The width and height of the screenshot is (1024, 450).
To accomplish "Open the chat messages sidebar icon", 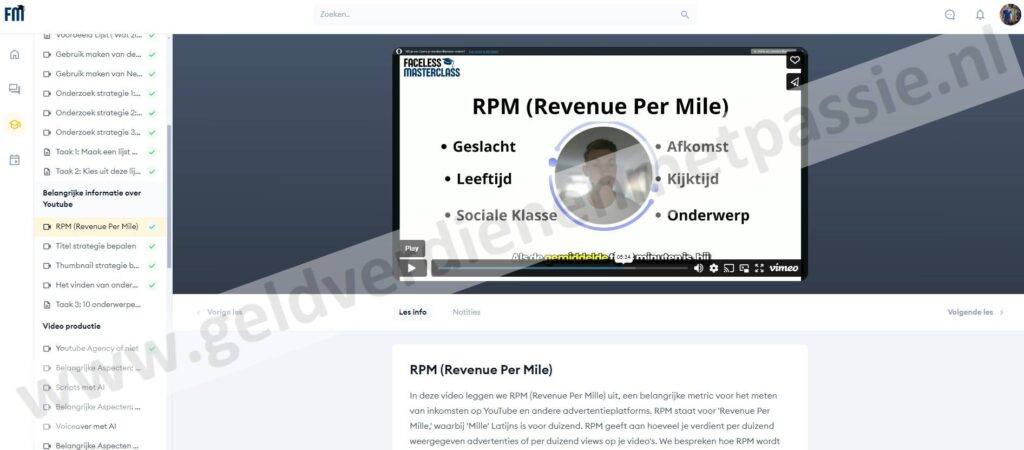I will (x=14, y=89).
